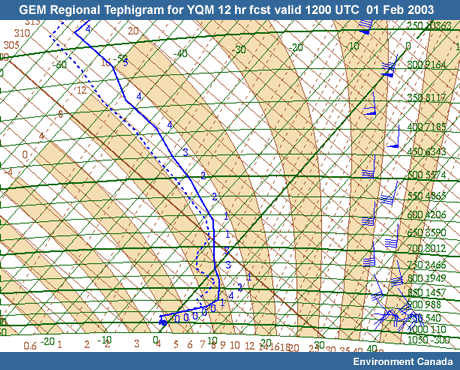Select the '750 2466' pressure level label

click(427, 265)
